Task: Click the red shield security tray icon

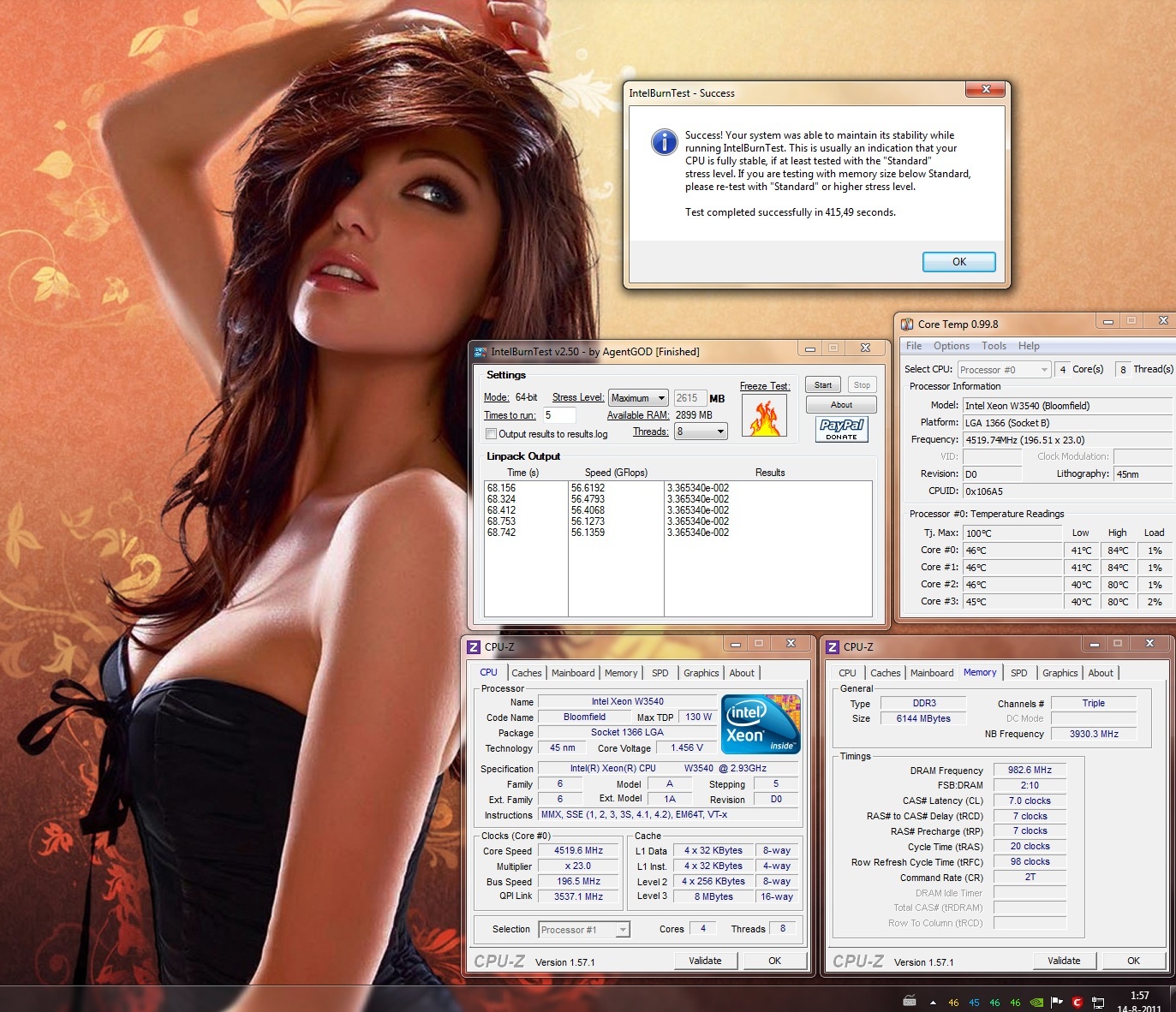Action: point(1078,1002)
